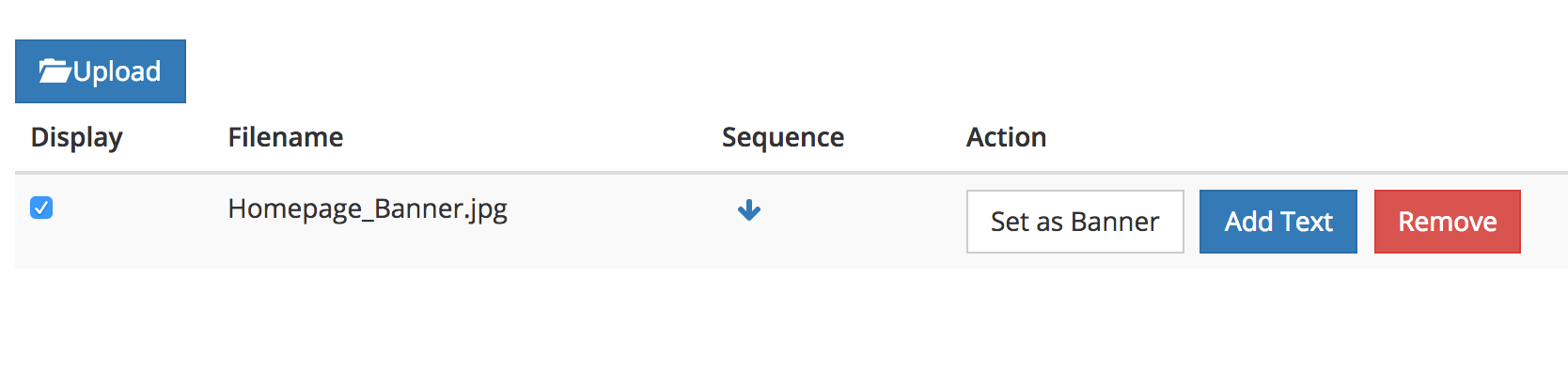Click the Display column header
The width and height of the screenshot is (1568, 370).
77,137
